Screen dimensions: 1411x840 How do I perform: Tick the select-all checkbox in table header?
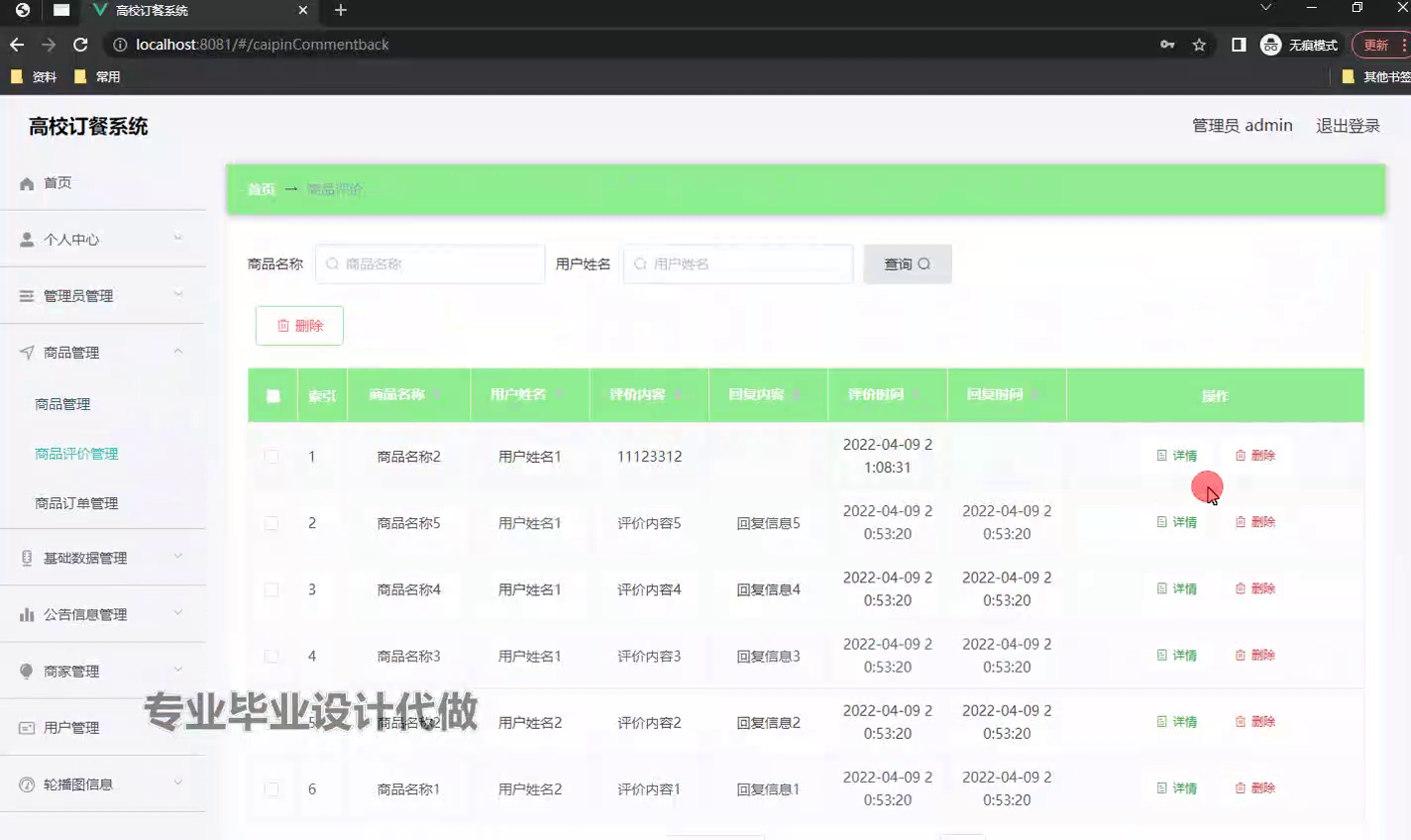click(273, 396)
